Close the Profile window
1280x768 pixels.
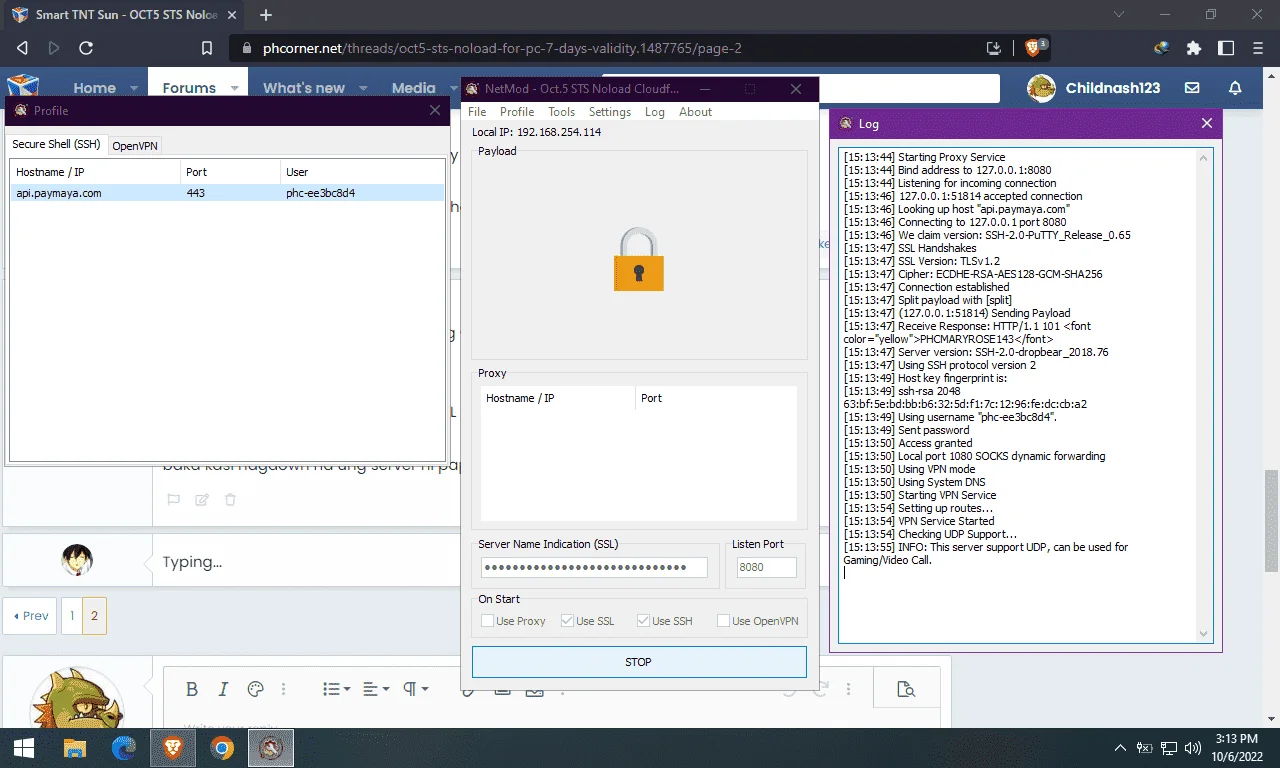point(434,111)
